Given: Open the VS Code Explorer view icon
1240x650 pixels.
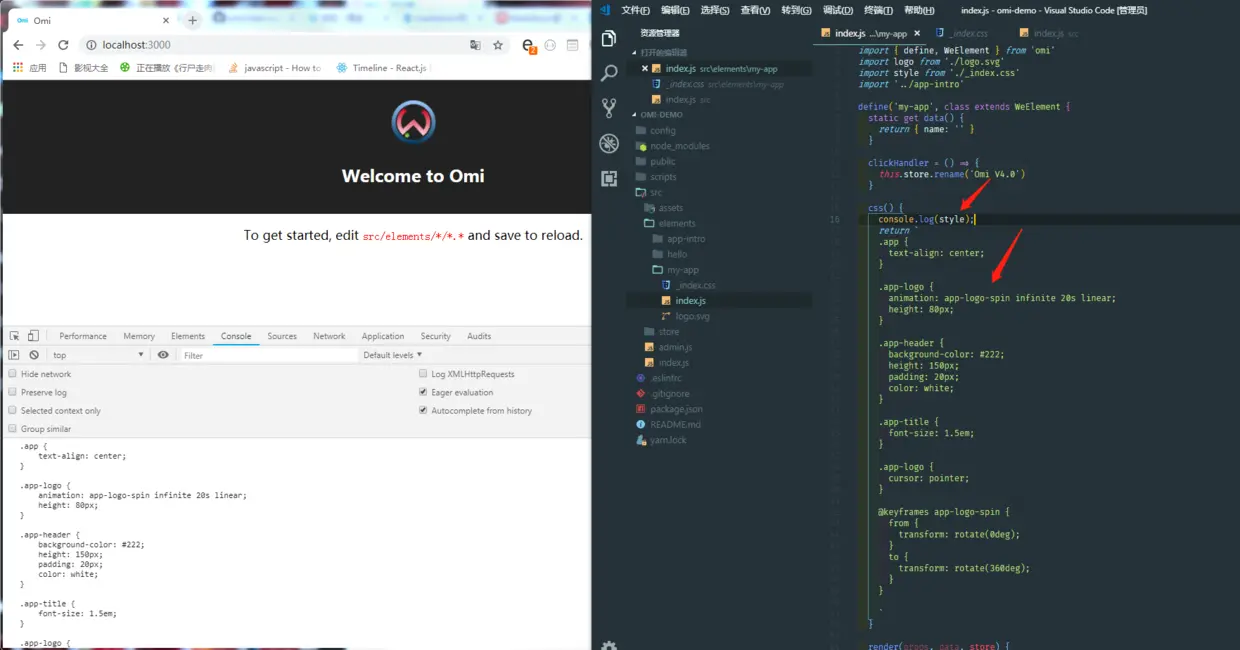Looking at the screenshot, I should coord(608,39).
